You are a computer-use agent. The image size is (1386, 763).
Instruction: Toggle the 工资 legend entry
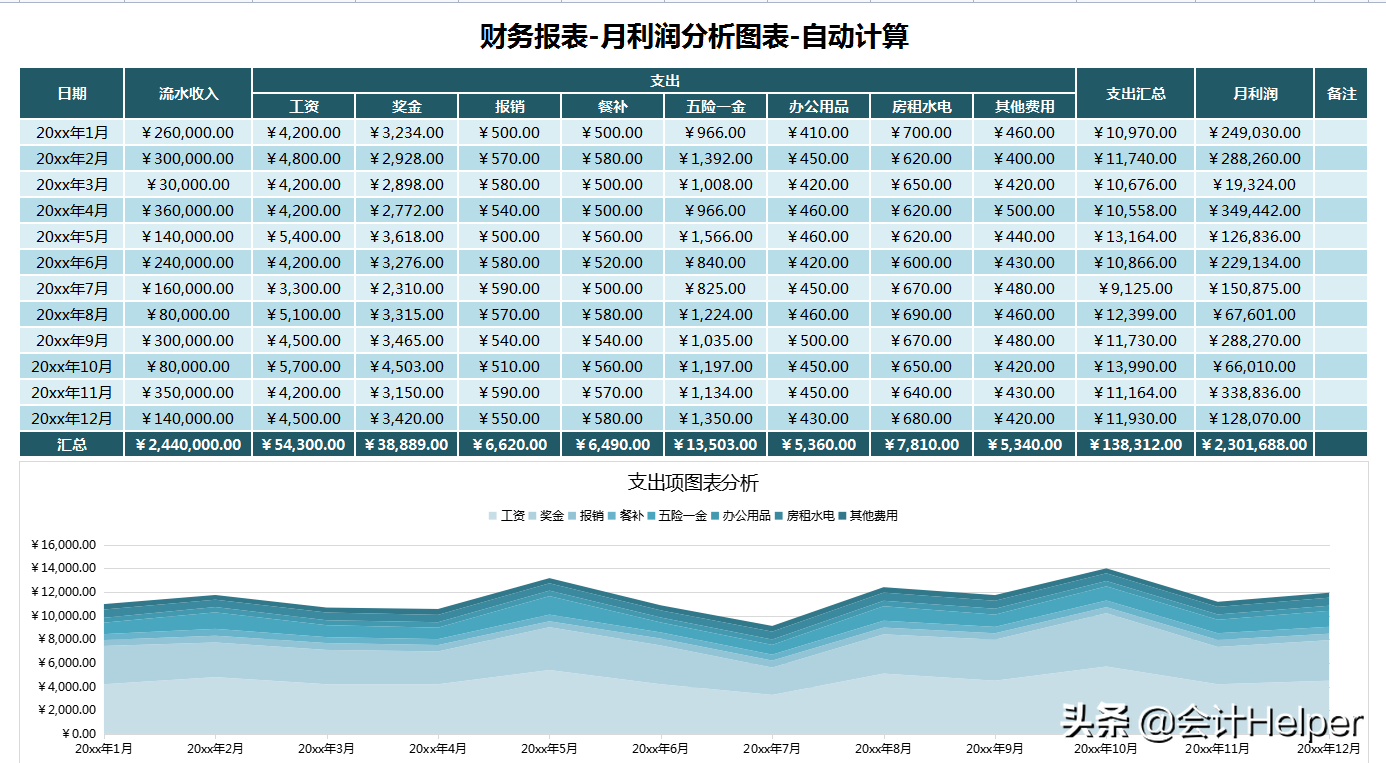pos(513,515)
